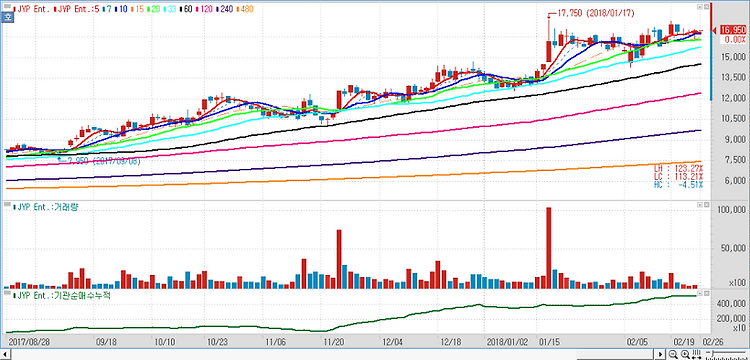This screenshot has width=750, height=360.
Task: Click the 09/18 date axis label
Action: click(x=106, y=342)
